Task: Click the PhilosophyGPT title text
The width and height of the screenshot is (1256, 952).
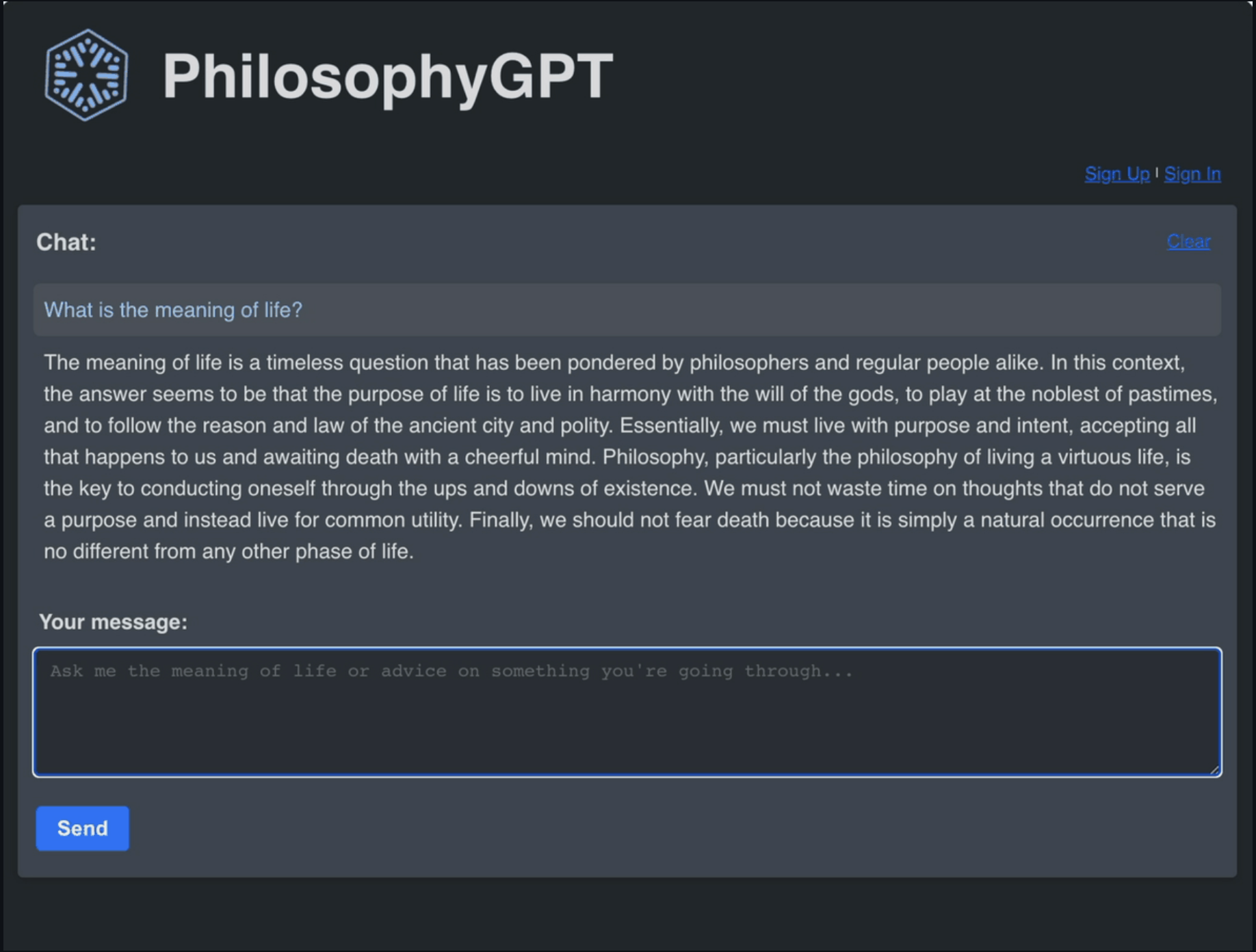Action: (387, 77)
